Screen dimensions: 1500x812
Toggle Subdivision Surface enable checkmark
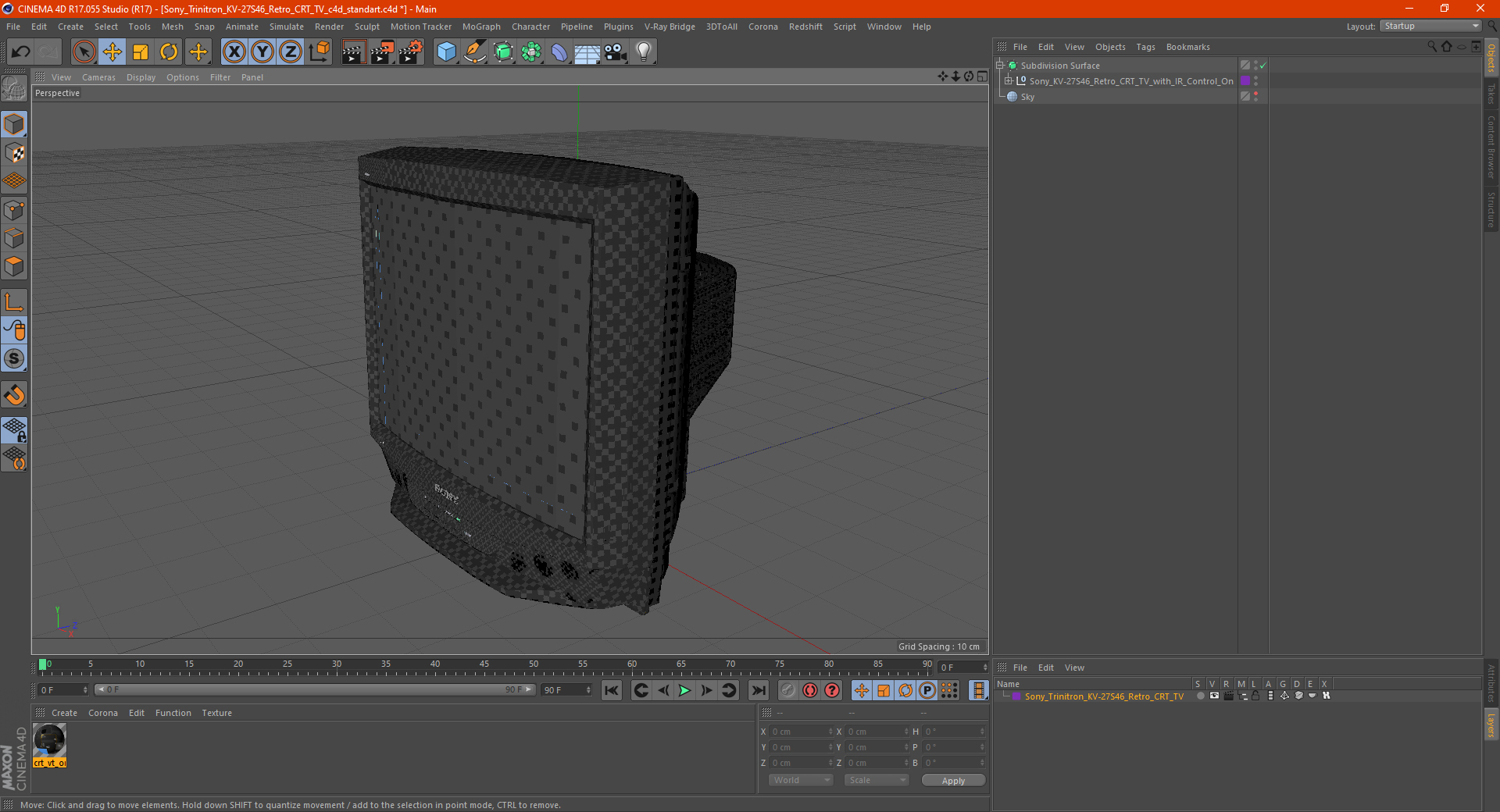click(1262, 66)
